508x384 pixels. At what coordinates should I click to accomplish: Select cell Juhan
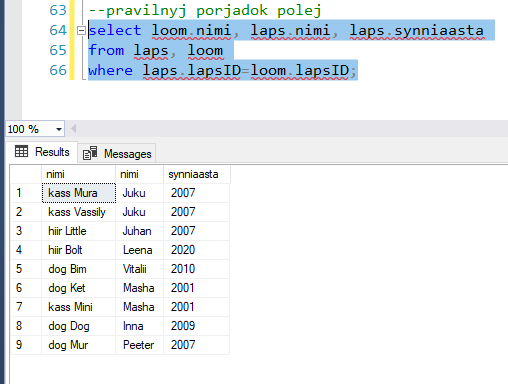[x=139, y=231]
